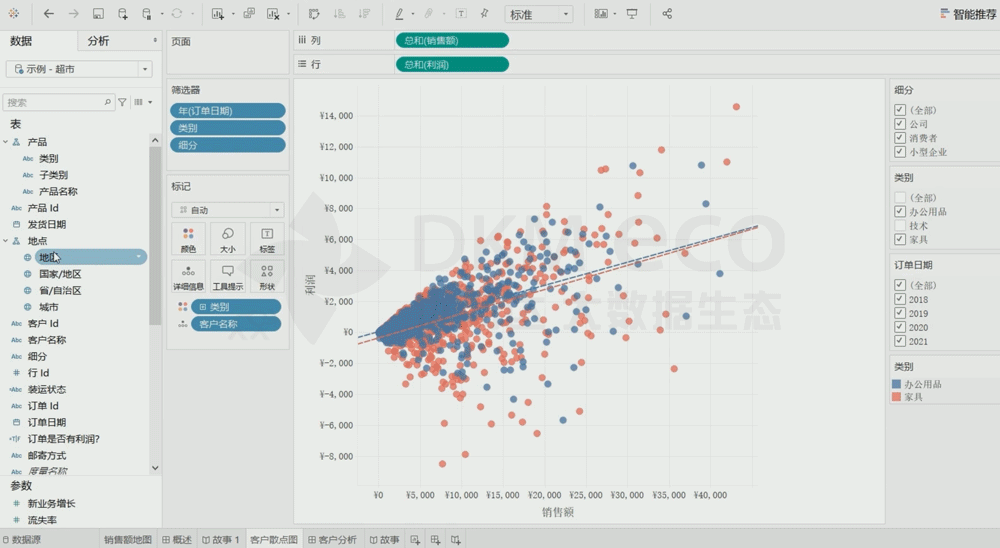Open the 销售额地图 sheet tab

[x=127, y=540]
